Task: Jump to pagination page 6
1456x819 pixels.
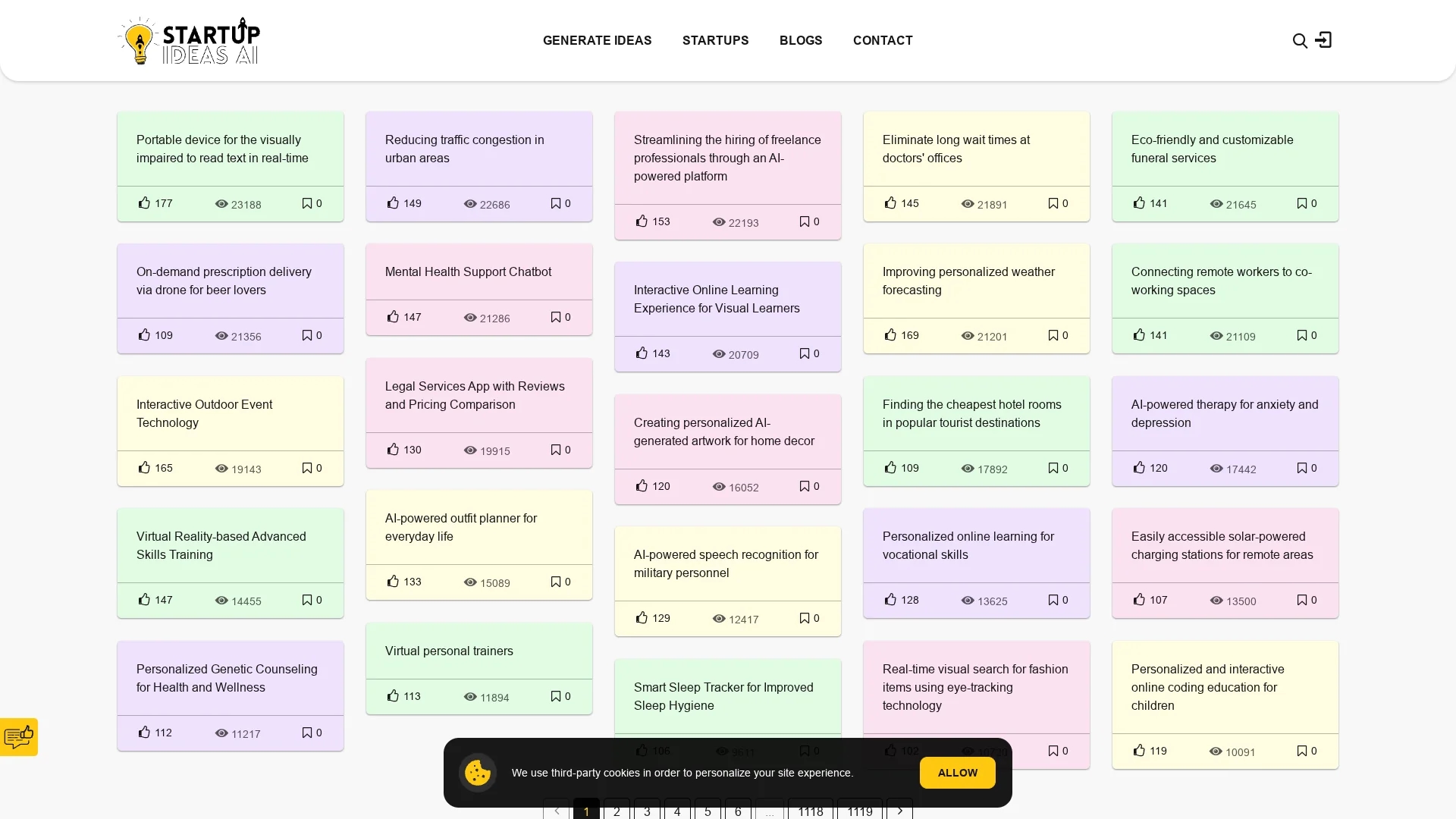Action: [738, 810]
